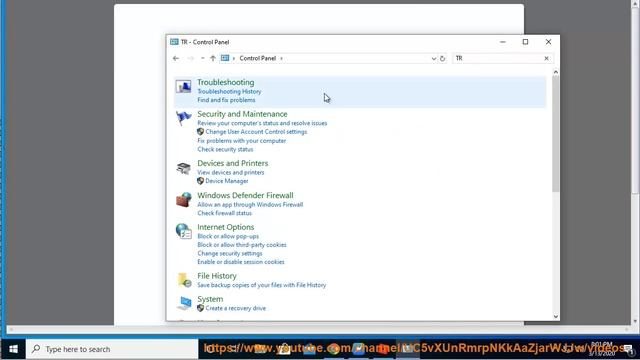Click the System computer icon
640x360 pixels.
tap(184, 303)
